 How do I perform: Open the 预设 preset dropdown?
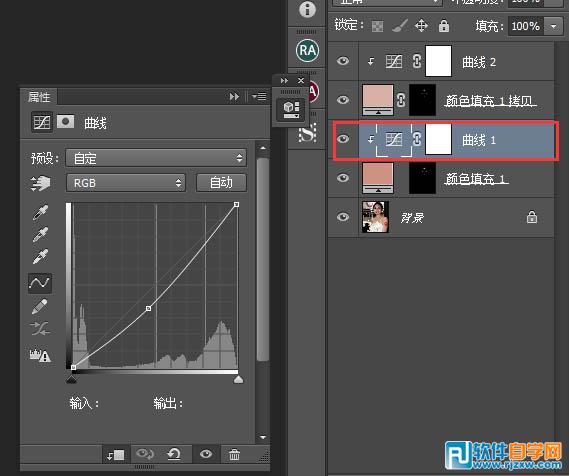(156, 158)
